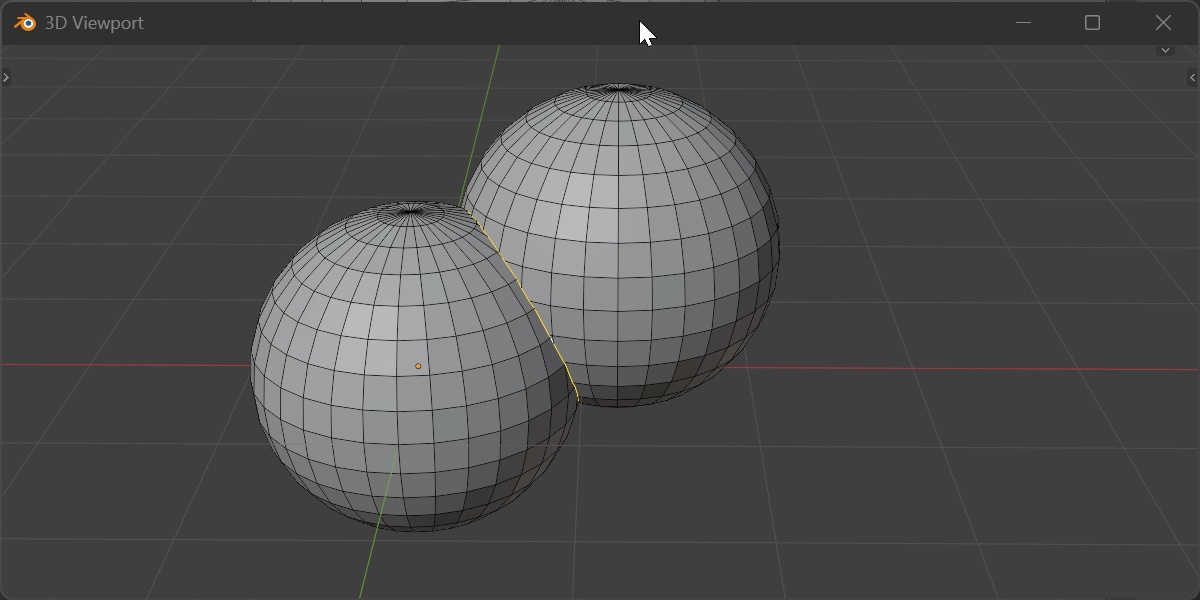Maximize the 3D Viewport window
The width and height of the screenshot is (1200, 600).
pos(1092,23)
